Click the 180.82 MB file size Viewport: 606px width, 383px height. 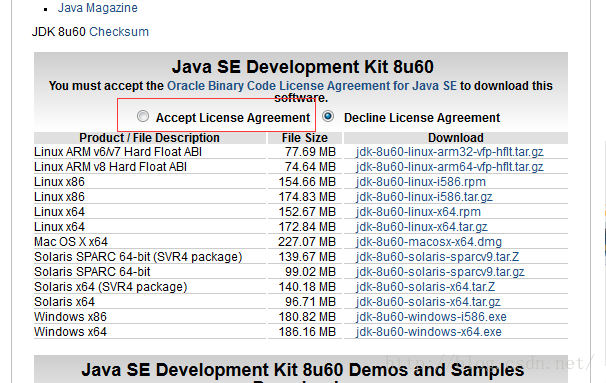(x=307, y=317)
